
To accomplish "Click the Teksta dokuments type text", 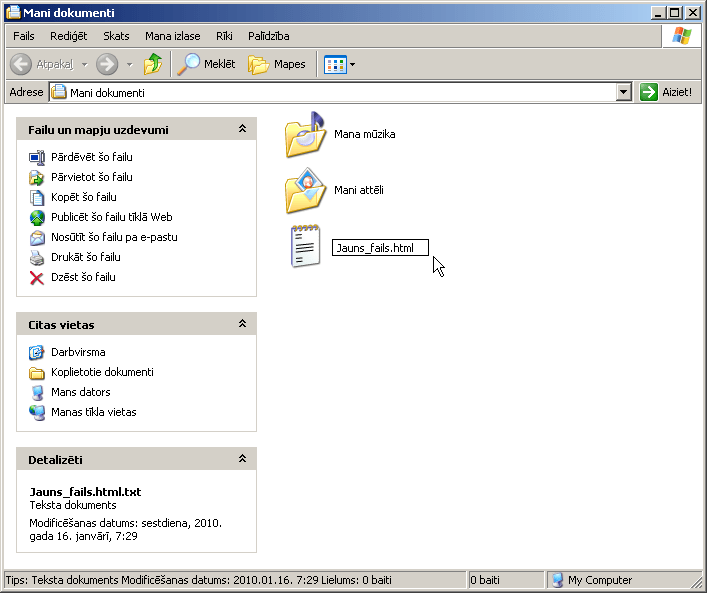I will click(73, 505).
